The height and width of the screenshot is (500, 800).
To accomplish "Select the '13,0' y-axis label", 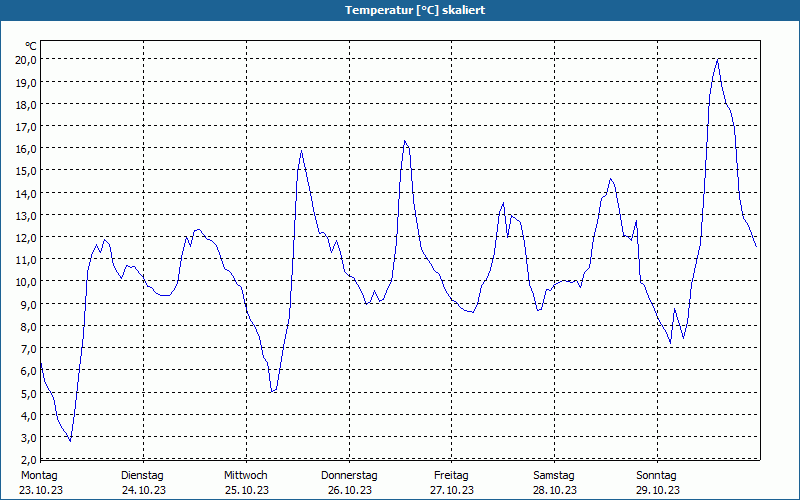I will pyautogui.click(x=26, y=215).
